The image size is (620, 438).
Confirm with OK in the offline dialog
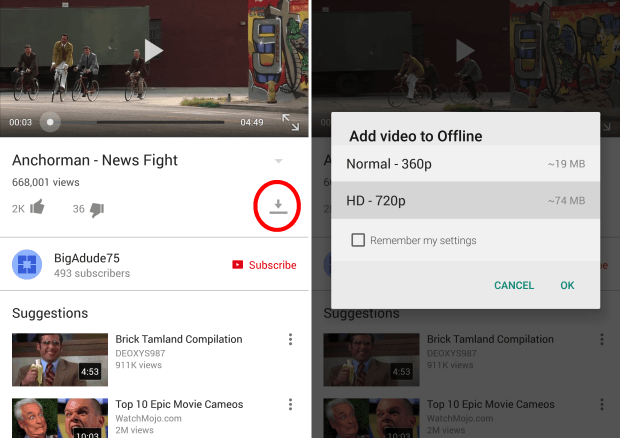point(567,285)
